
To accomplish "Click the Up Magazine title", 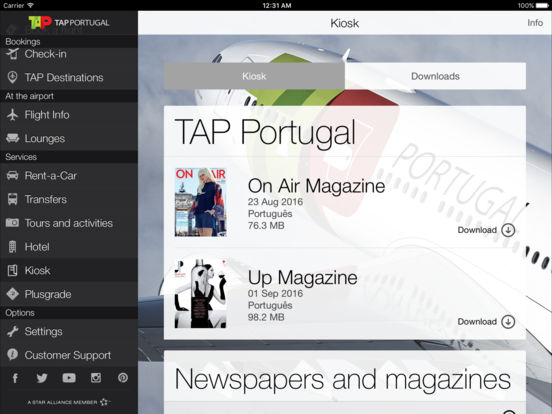I will click(x=302, y=277).
